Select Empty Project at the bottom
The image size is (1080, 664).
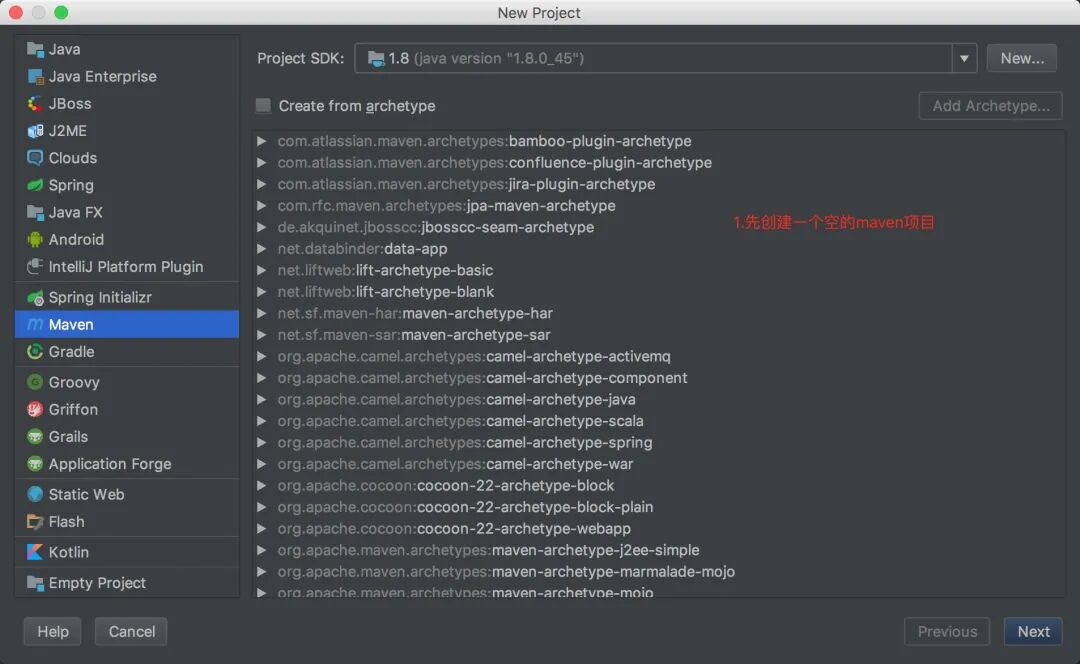[97, 582]
